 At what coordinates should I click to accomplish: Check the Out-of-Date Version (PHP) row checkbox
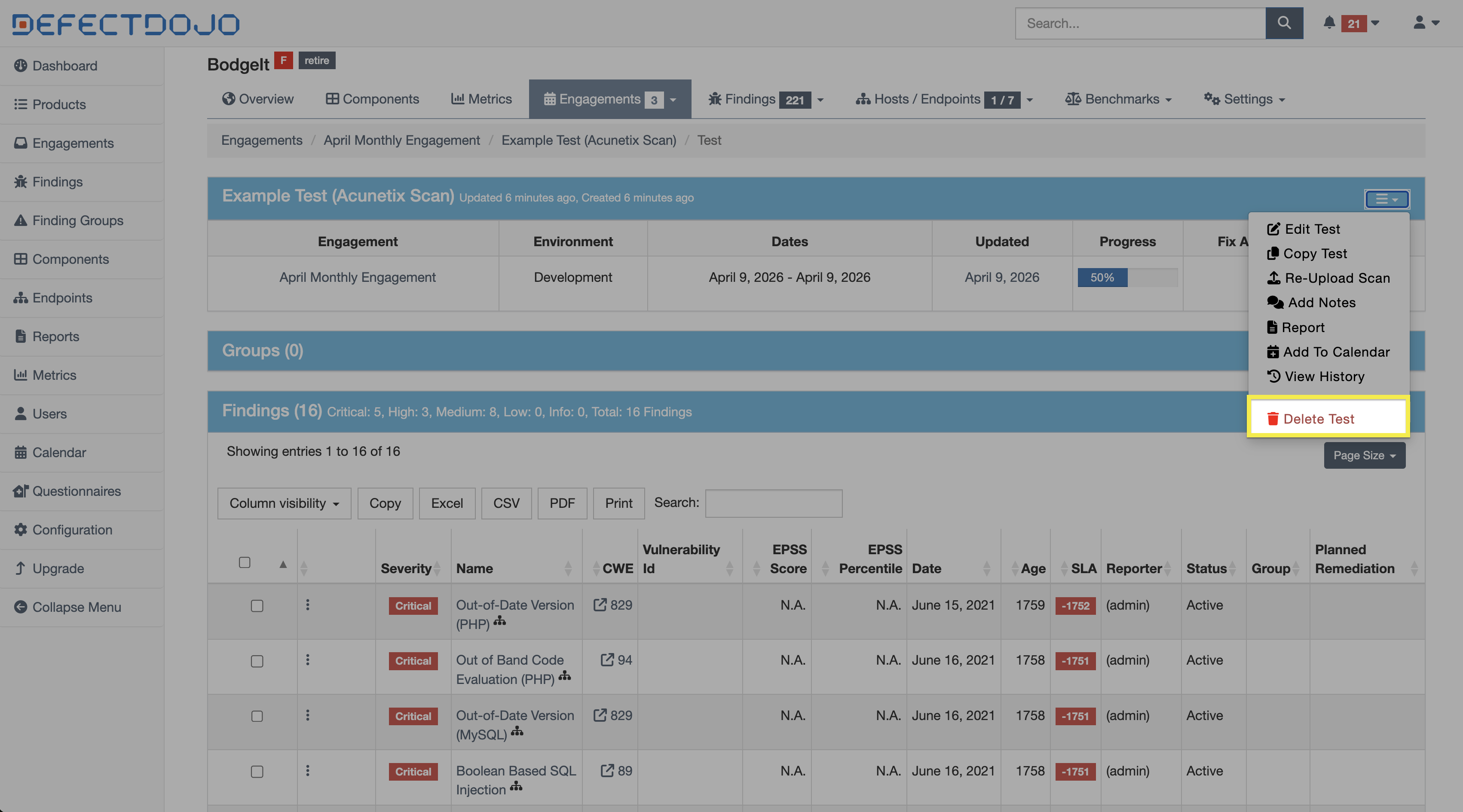point(257,606)
